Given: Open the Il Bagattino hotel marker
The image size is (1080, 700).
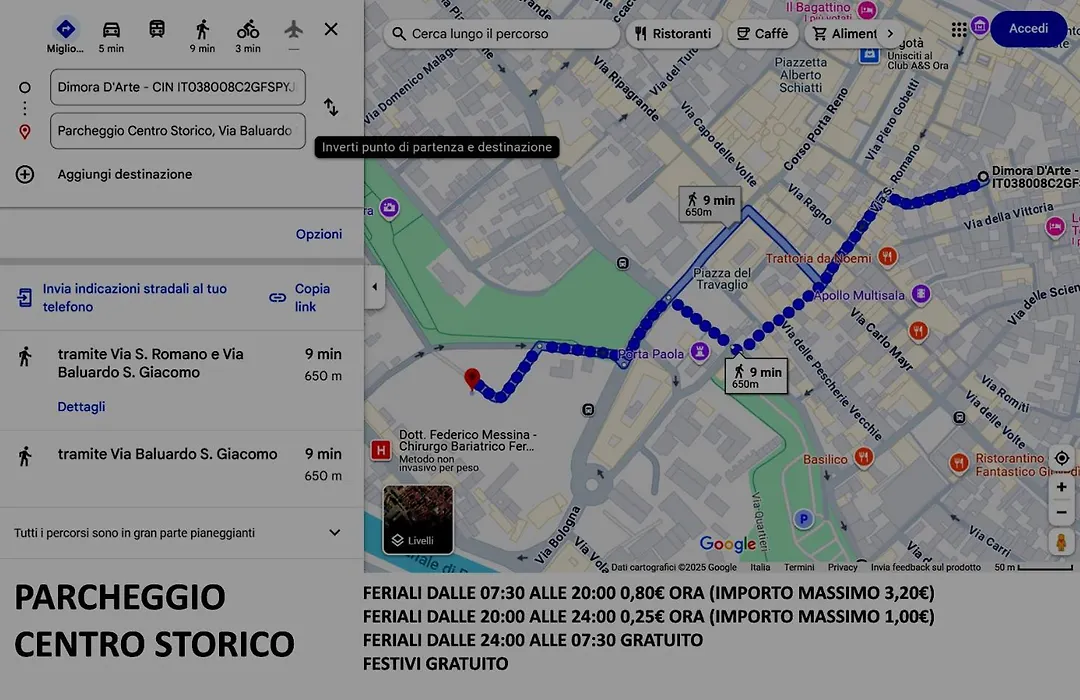Looking at the screenshot, I should [x=867, y=10].
